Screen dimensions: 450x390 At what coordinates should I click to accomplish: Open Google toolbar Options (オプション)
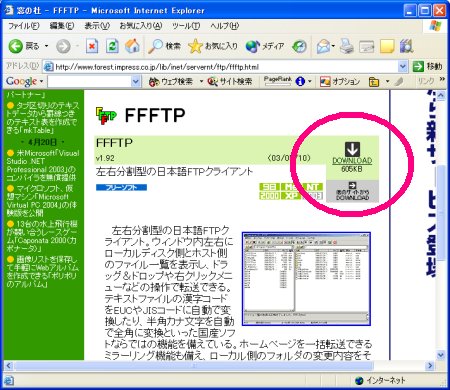(x=340, y=81)
